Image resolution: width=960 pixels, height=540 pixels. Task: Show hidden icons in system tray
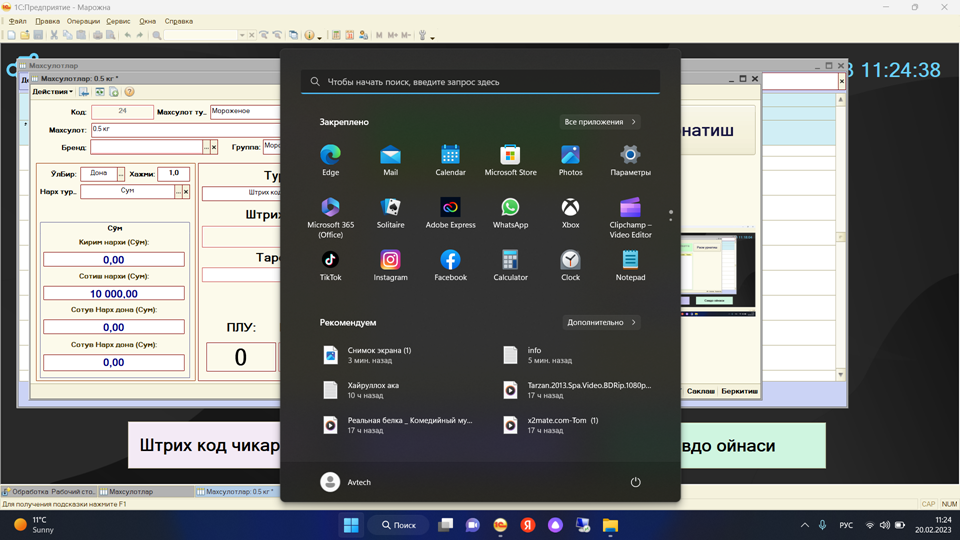click(x=804, y=525)
